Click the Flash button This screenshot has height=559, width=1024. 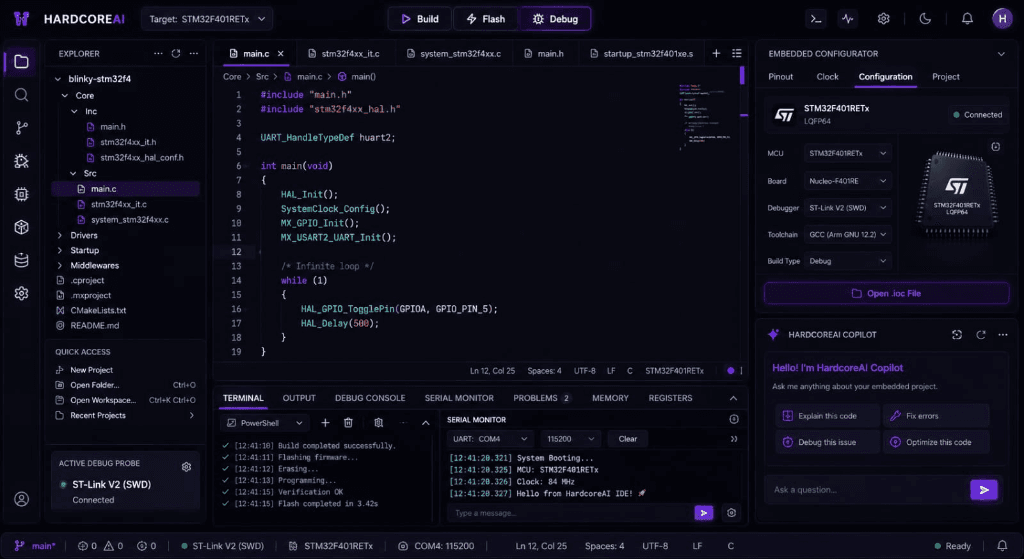pyautogui.click(x=485, y=19)
